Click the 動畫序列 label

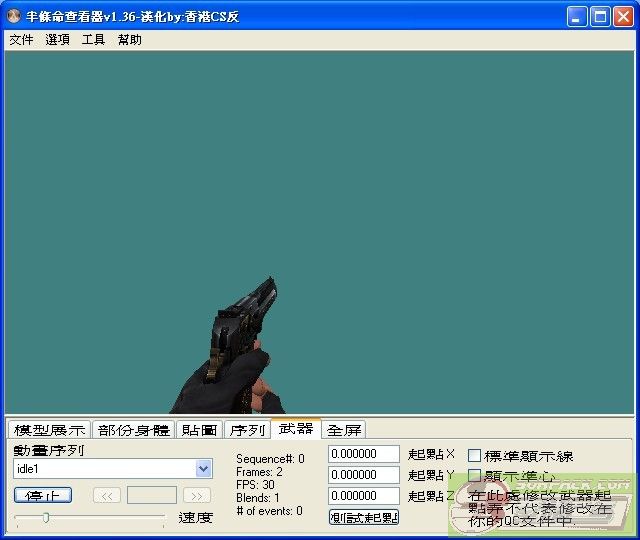pos(49,450)
